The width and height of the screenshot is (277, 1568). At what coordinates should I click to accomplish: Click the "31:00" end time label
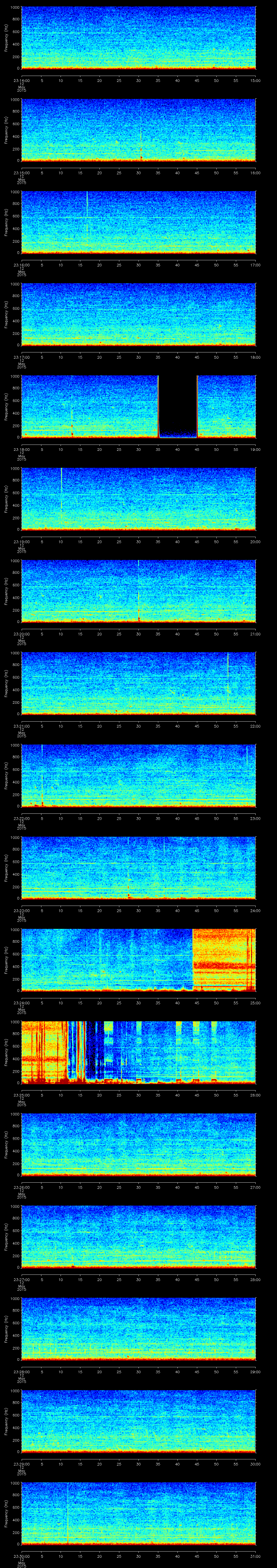255,1556
